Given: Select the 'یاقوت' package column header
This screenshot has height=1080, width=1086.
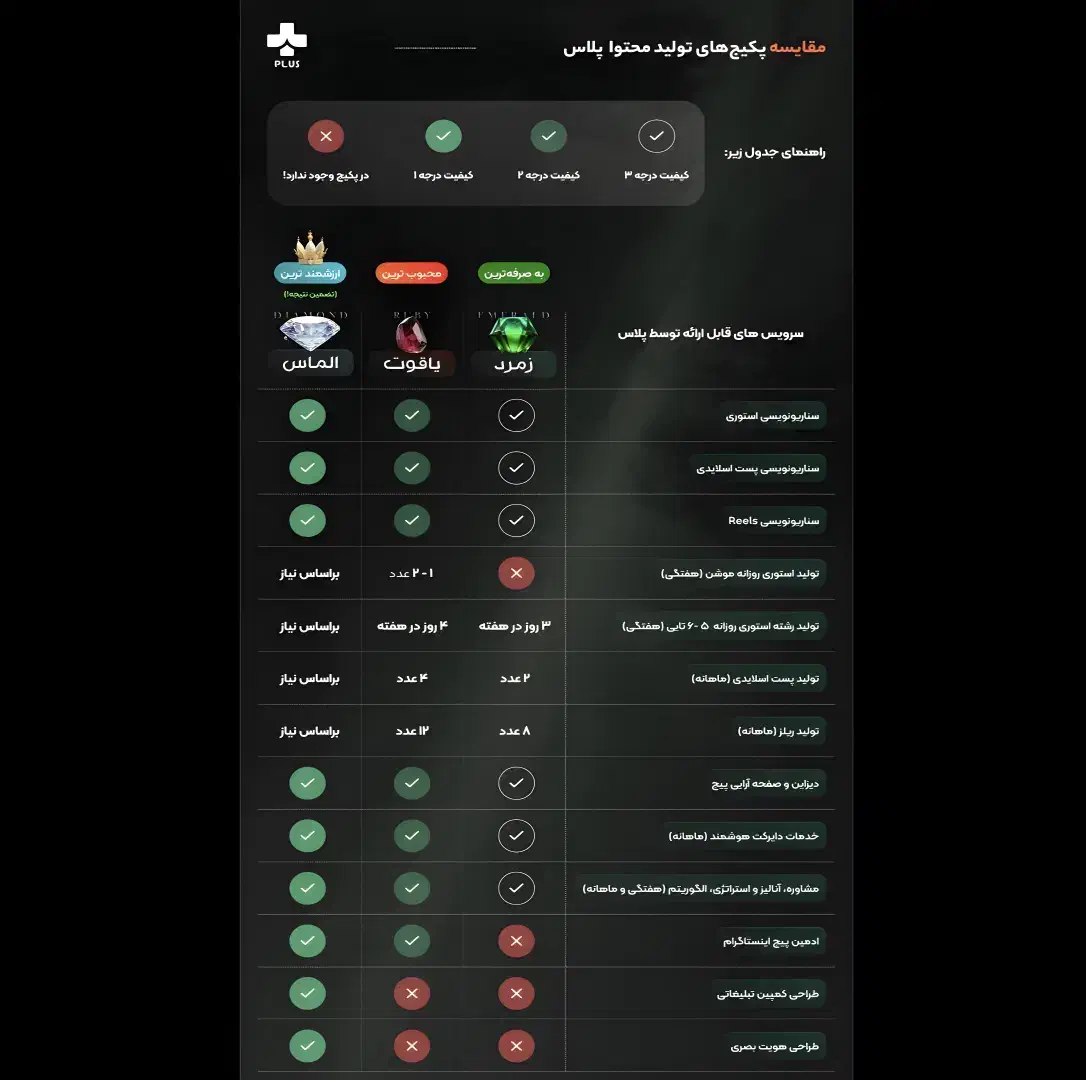Looking at the screenshot, I should 412,363.
